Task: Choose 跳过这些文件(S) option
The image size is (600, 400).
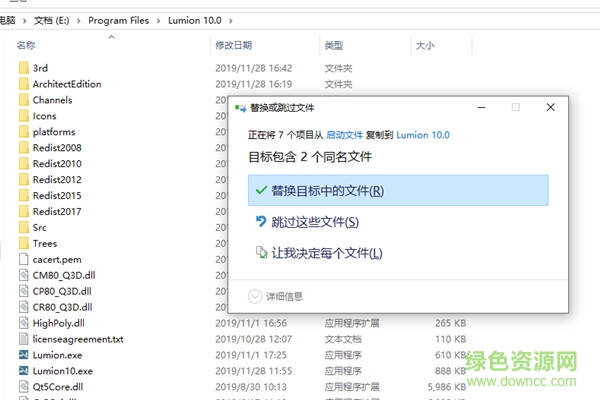Action: point(315,222)
